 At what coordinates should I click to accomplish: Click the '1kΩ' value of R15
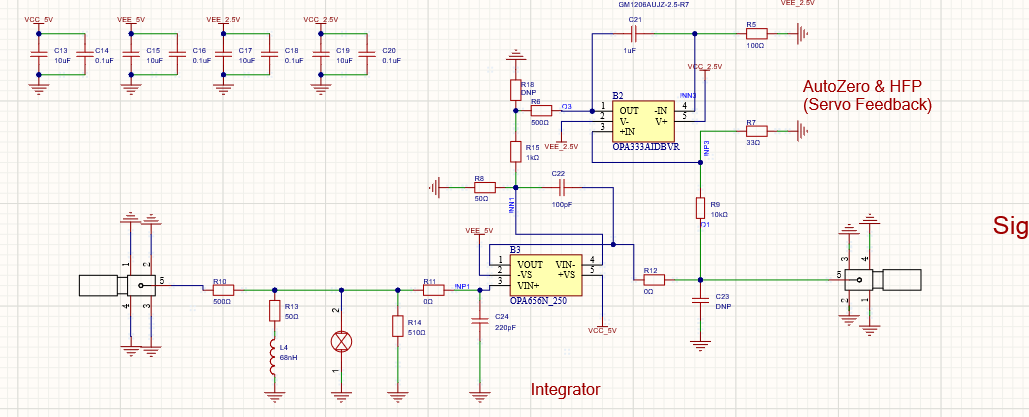(532, 158)
